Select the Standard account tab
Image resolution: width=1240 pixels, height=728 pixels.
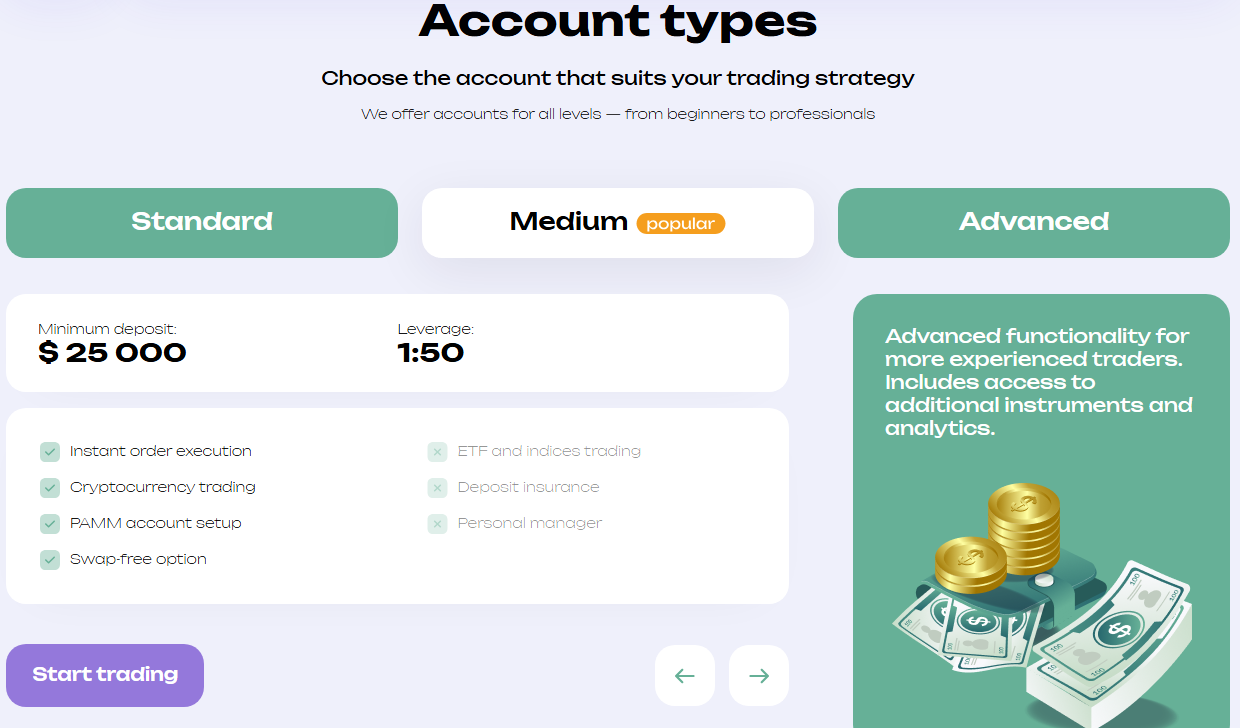(202, 223)
